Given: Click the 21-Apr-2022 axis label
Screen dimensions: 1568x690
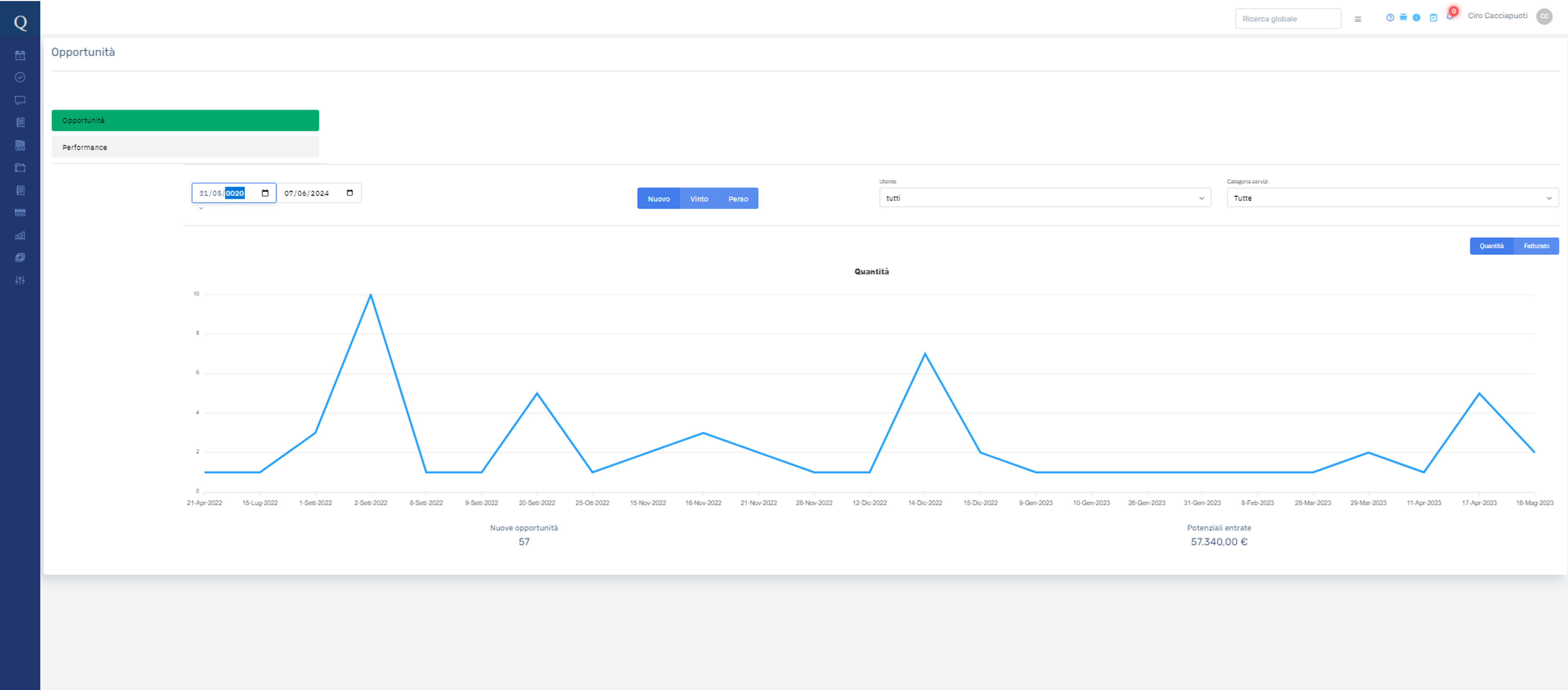Looking at the screenshot, I should pos(205,503).
